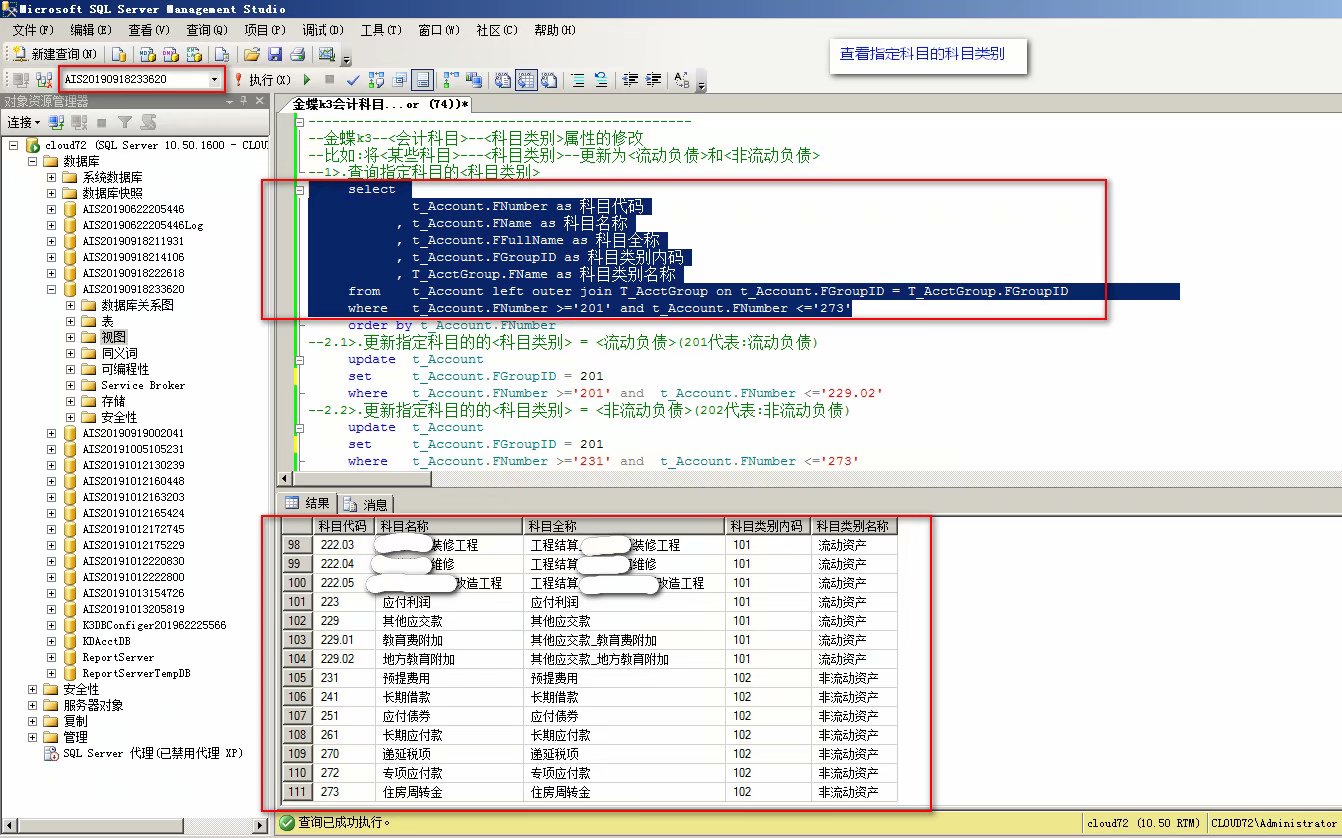Click the Parse query checkmark icon
The height and width of the screenshot is (838, 1342).
click(x=353, y=80)
